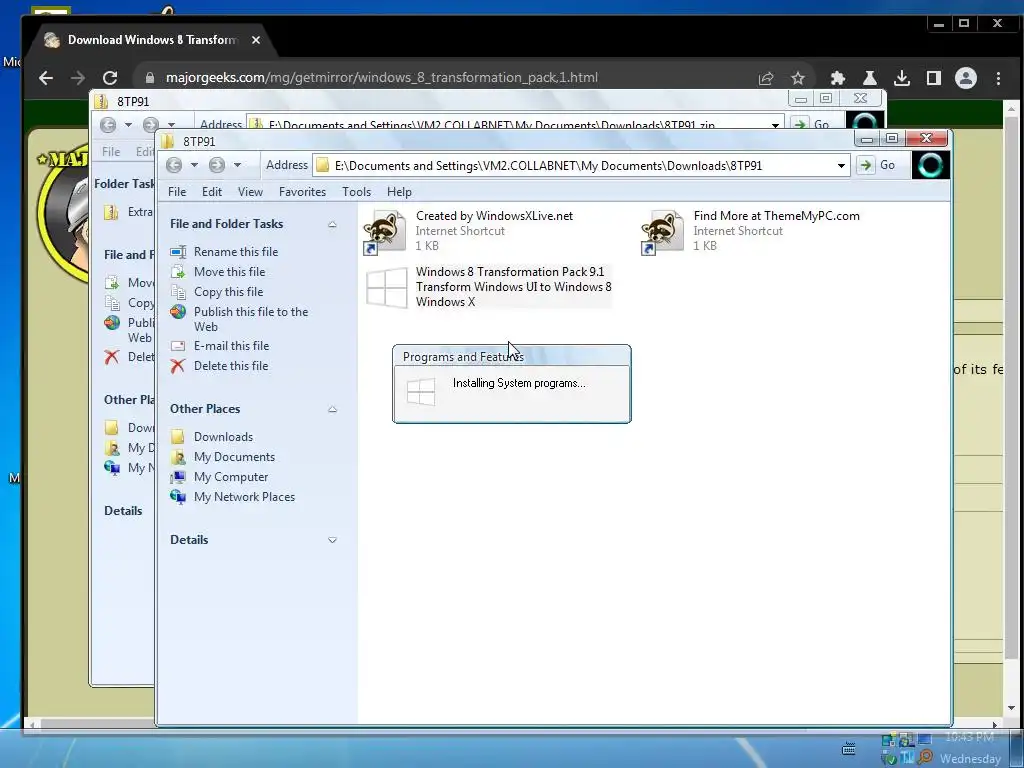Select Find More at ThemeMyPC.com shortcut icon

(662, 231)
